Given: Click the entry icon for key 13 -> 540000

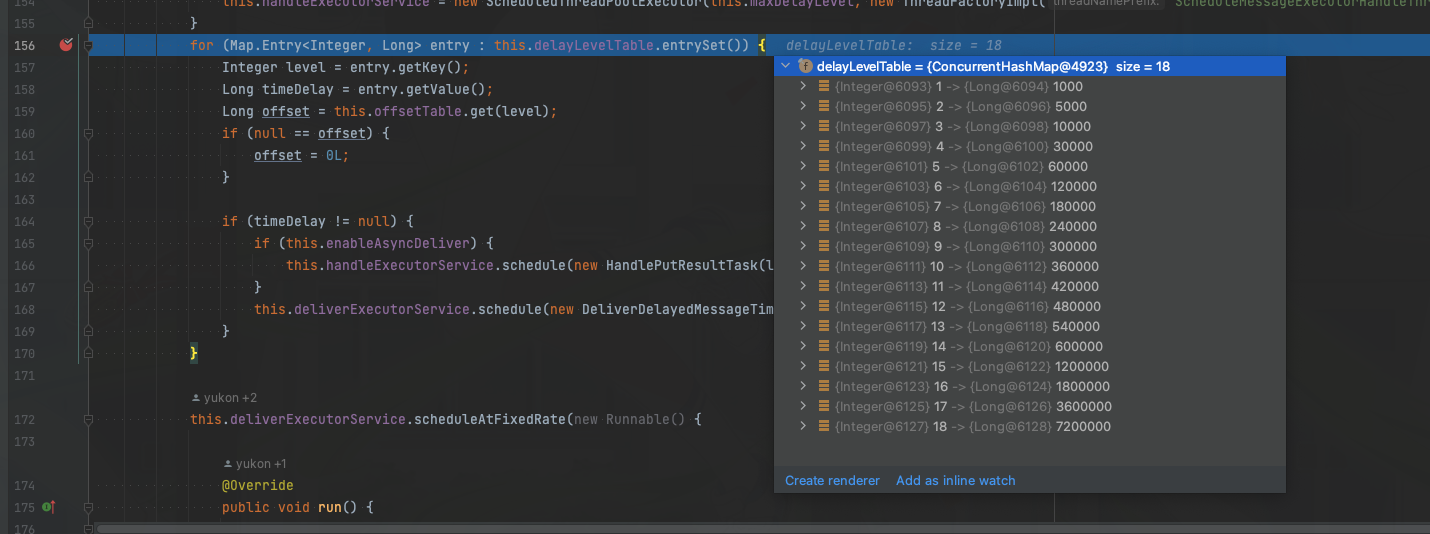Looking at the screenshot, I should click(x=825, y=326).
